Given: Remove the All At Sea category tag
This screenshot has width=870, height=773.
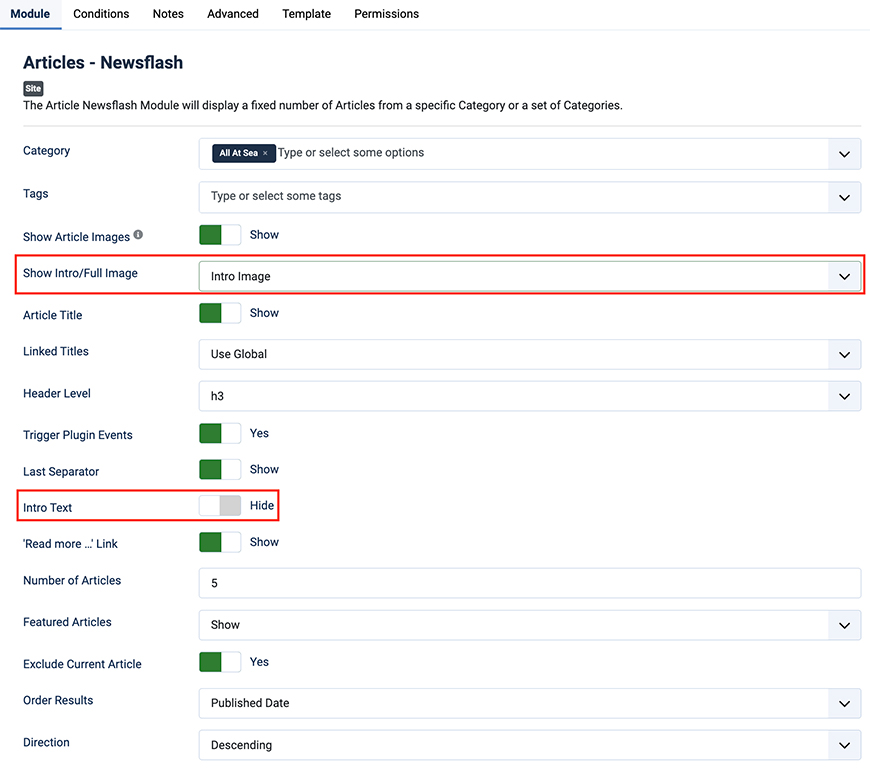Looking at the screenshot, I should [265, 153].
